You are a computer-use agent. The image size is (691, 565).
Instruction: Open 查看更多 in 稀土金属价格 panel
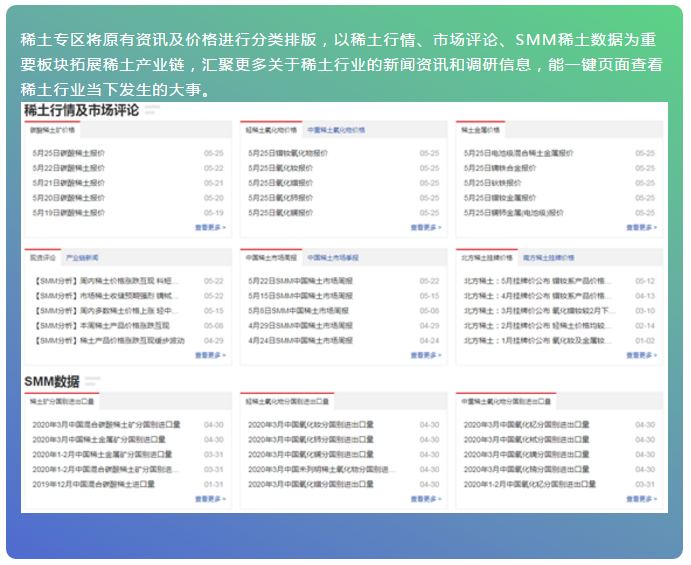[641, 227]
